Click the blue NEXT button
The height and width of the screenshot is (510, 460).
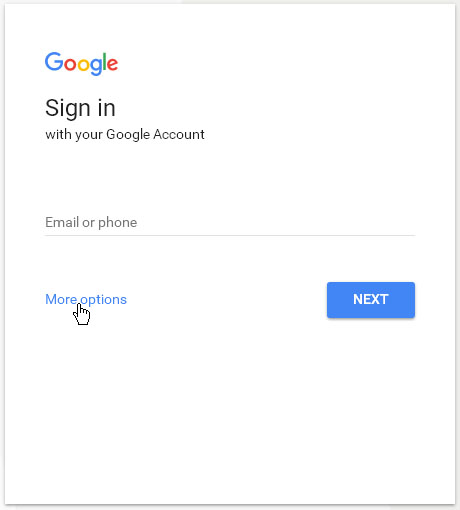(371, 300)
